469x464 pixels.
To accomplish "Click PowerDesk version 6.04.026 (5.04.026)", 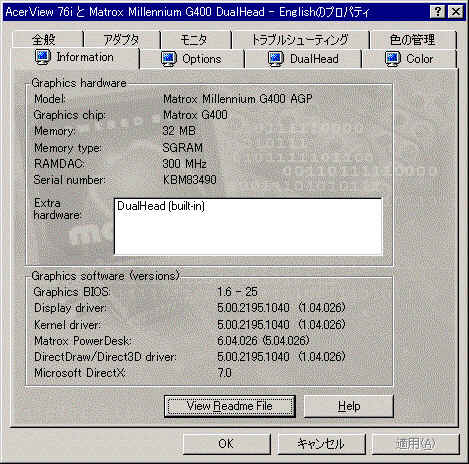I will click(263, 341).
